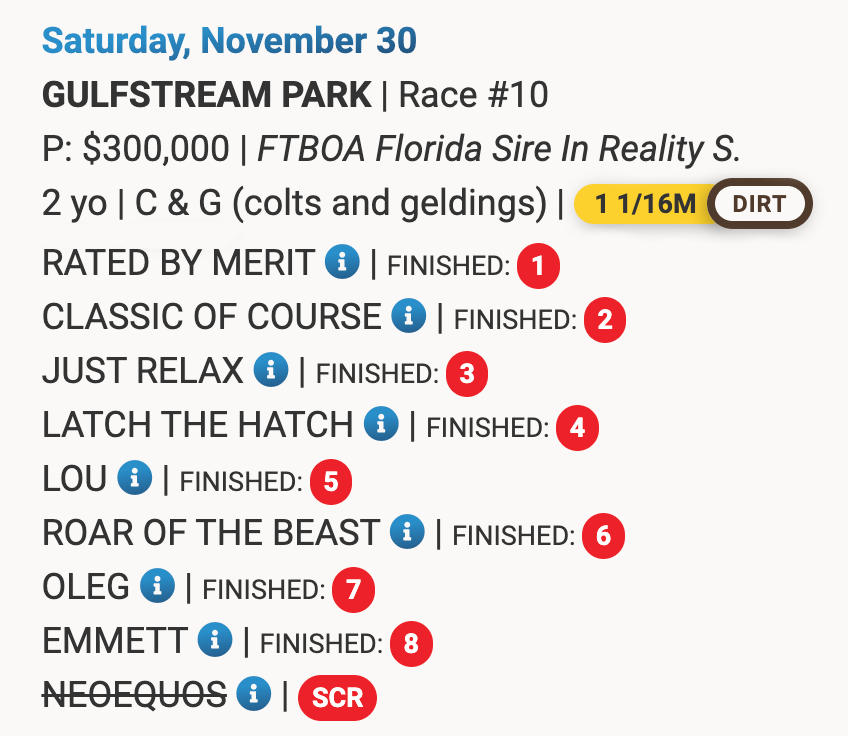Select the finish position 5 badge
The width and height of the screenshot is (848, 736).
(x=330, y=482)
